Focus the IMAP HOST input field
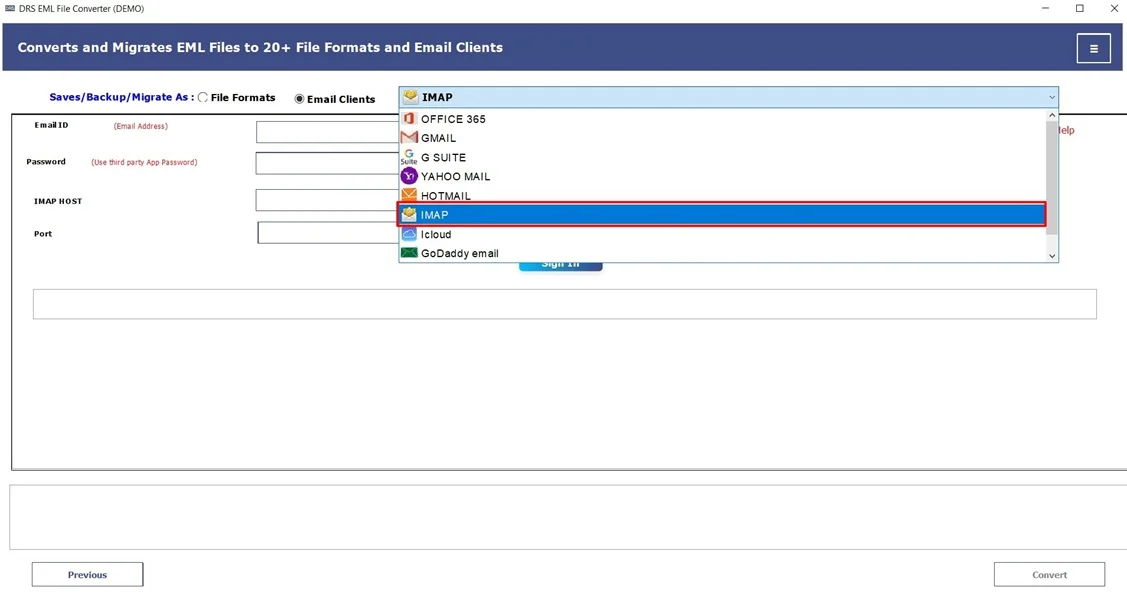1127x600 pixels. tap(328, 200)
